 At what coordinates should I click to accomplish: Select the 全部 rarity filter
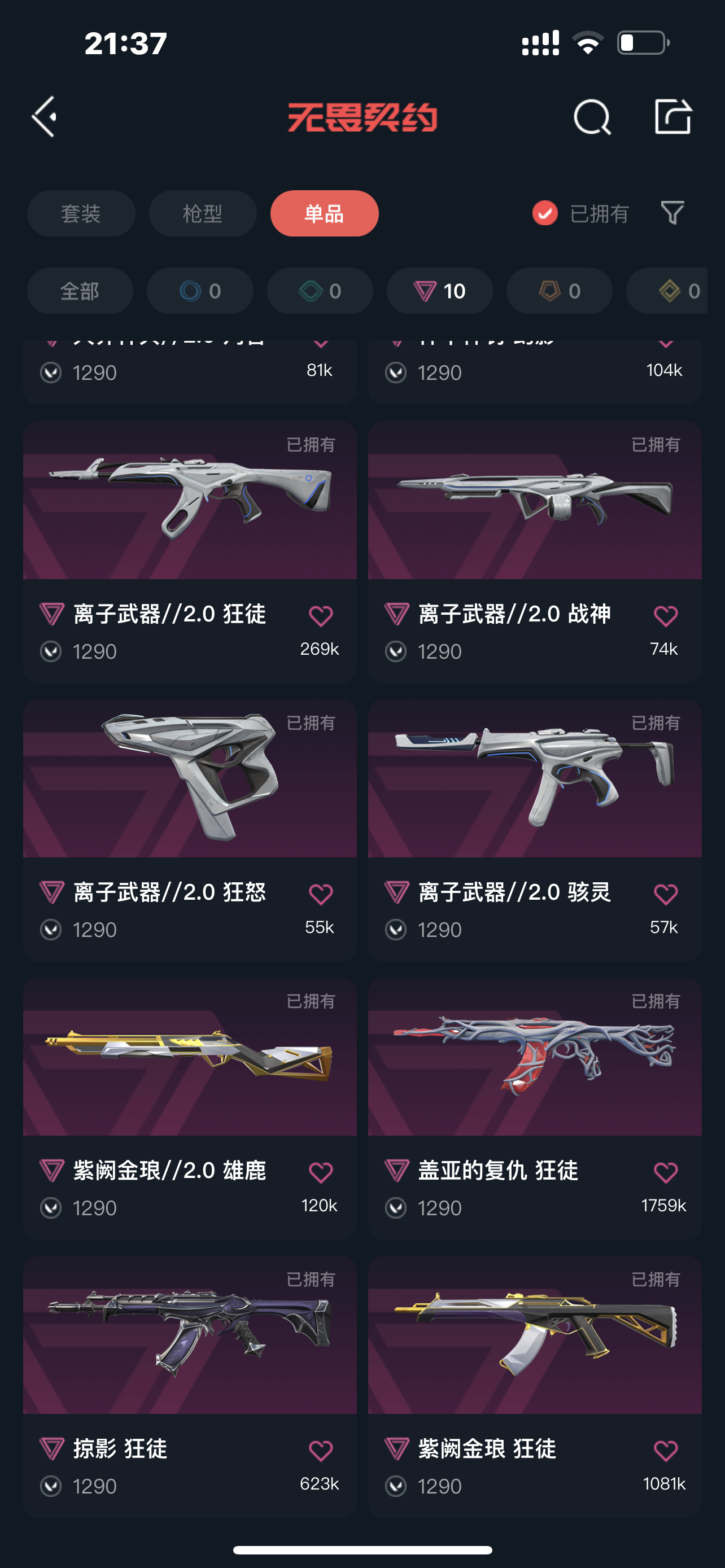tap(80, 291)
